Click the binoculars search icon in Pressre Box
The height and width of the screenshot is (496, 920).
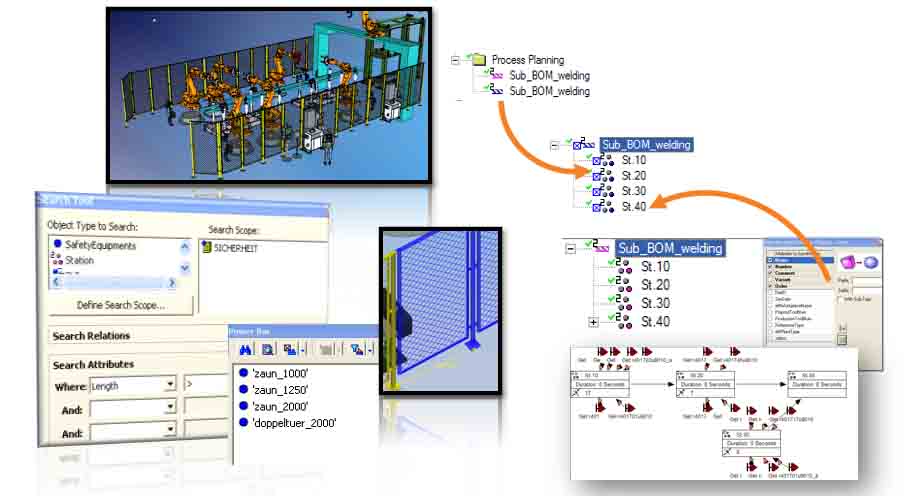244,350
